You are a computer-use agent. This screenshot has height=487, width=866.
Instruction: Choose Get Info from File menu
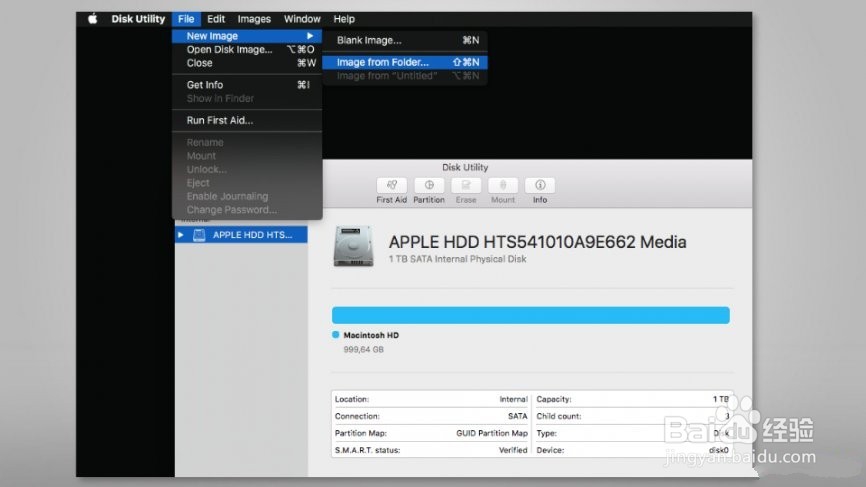(x=247, y=85)
